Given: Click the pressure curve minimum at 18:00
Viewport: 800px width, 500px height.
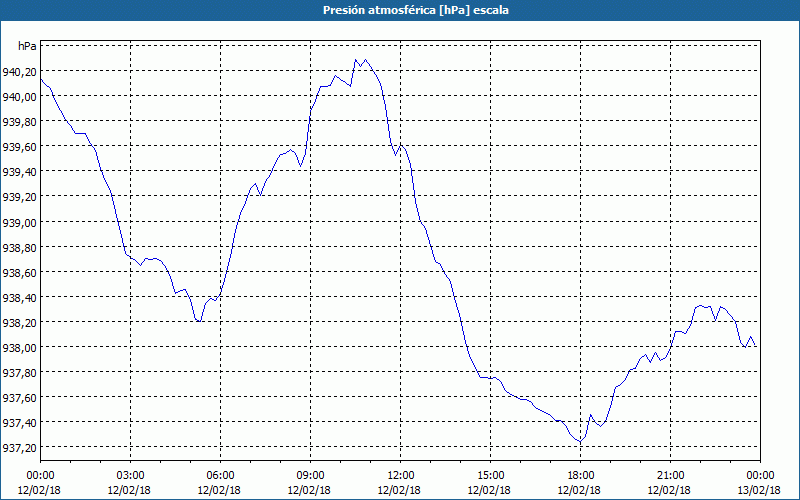Looking at the screenshot, I should (580, 442).
